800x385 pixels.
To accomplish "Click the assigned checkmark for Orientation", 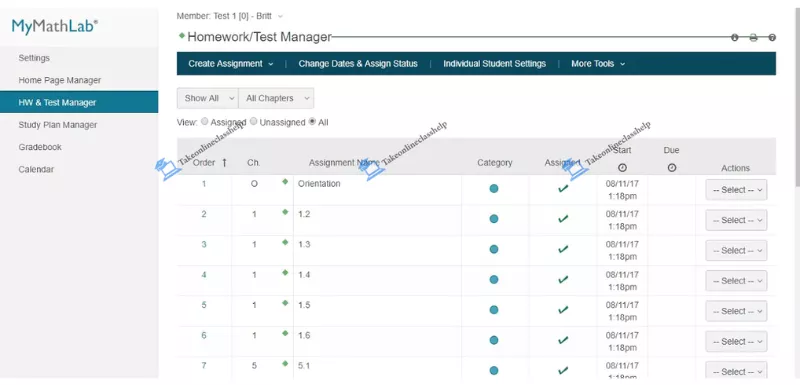I will click(x=563, y=189).
